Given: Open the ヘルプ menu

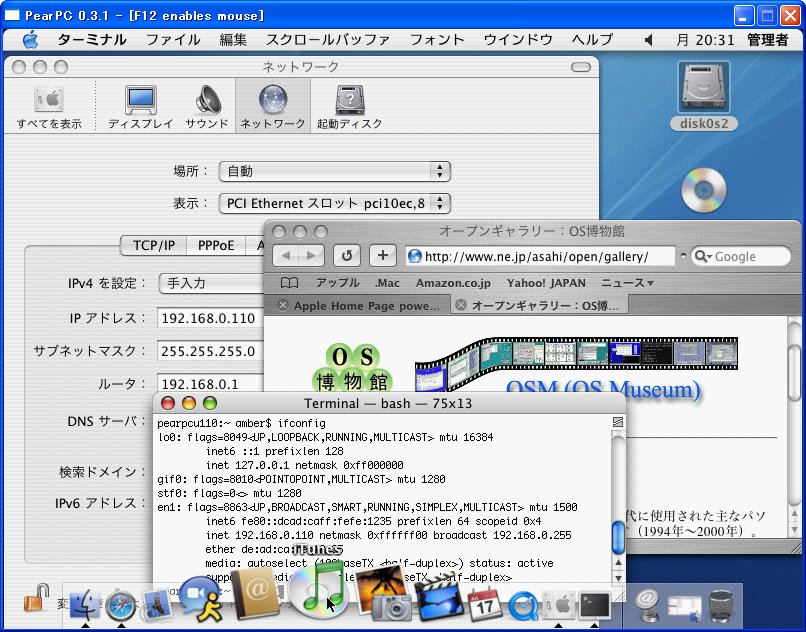Looking at the screenshot, I should [592, 40].
